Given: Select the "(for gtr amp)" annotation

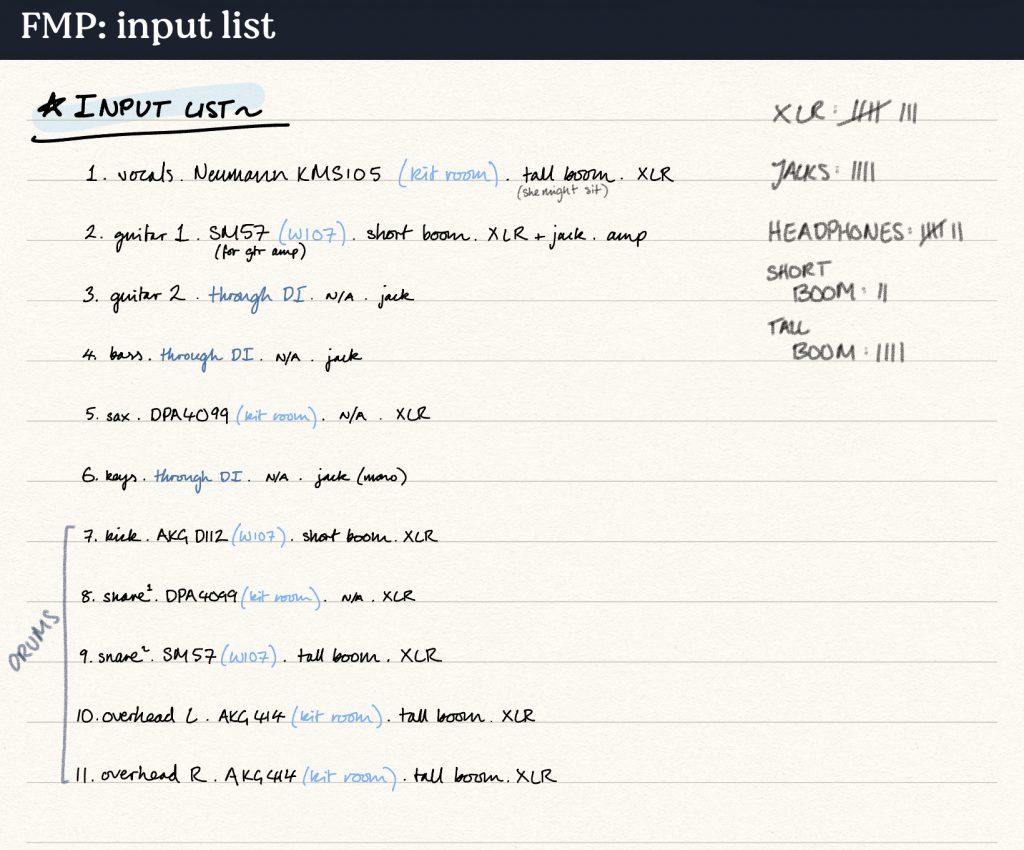Looking at the screenshot, I should pos(260,251).
